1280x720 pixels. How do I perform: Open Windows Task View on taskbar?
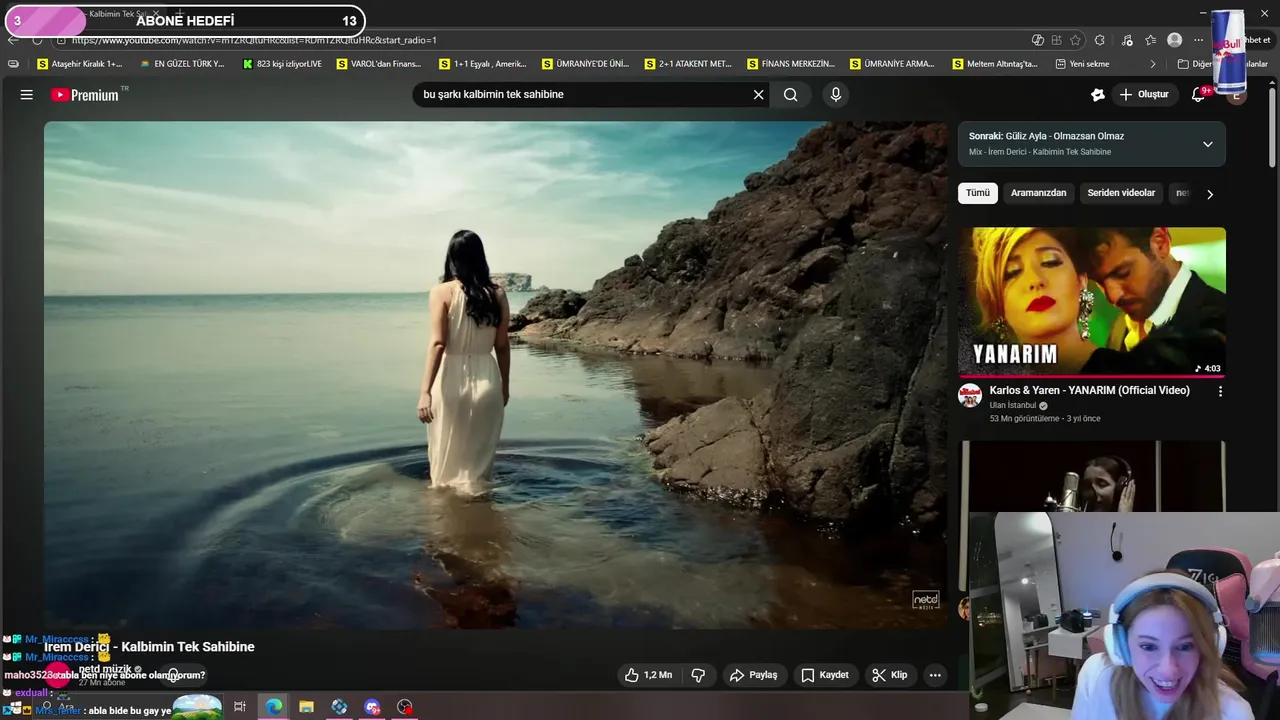240,706
